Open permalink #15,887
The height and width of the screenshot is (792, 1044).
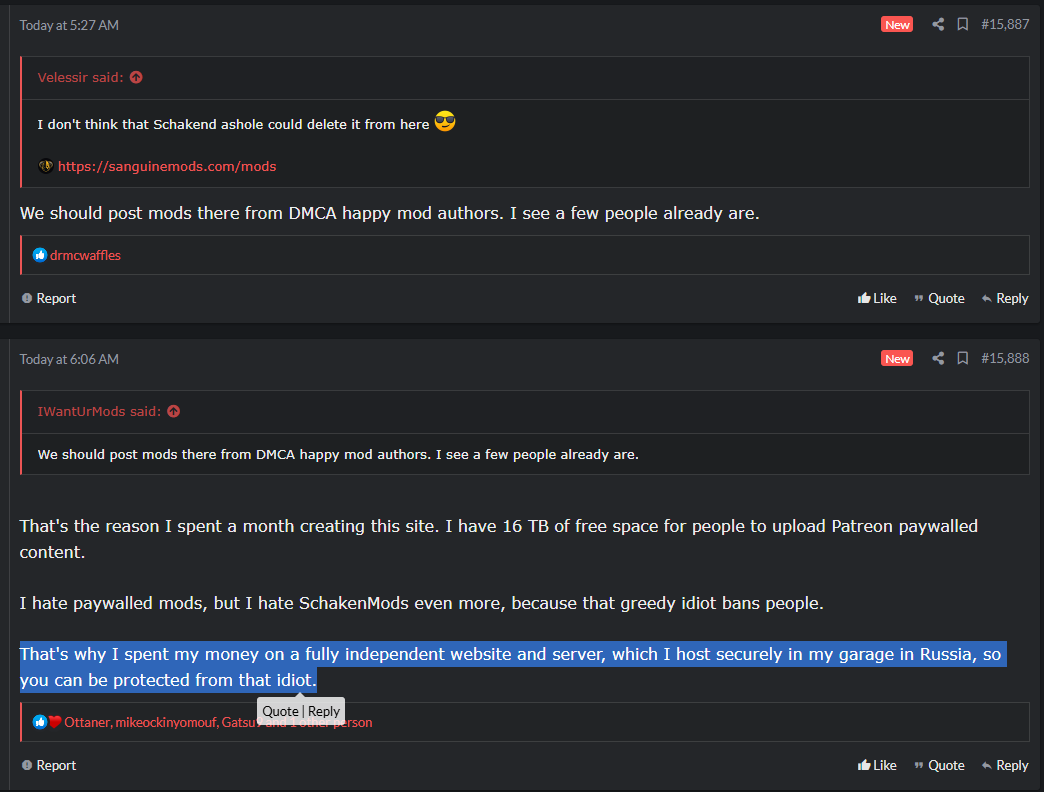[1004, 24]
